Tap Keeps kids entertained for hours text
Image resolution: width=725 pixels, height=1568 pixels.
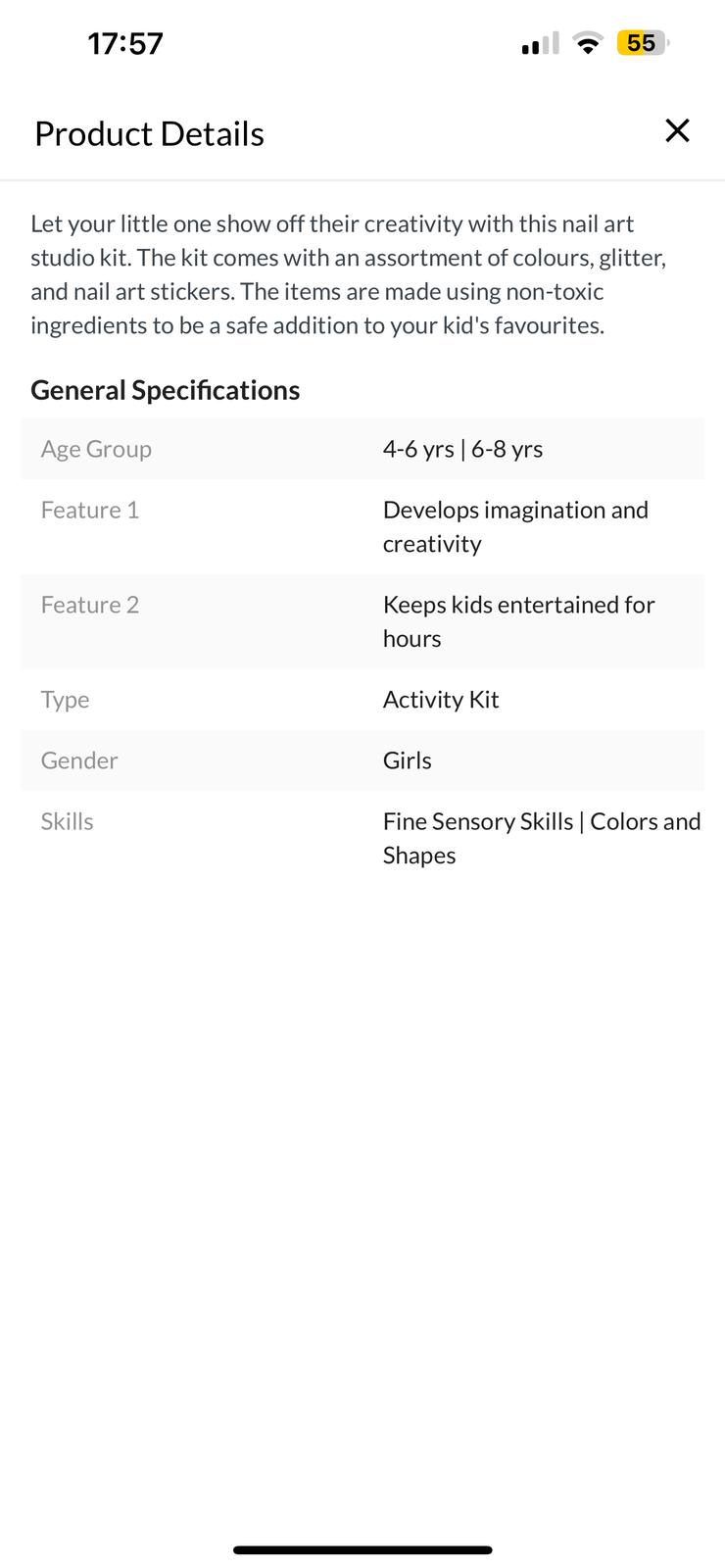coord(518,621)
